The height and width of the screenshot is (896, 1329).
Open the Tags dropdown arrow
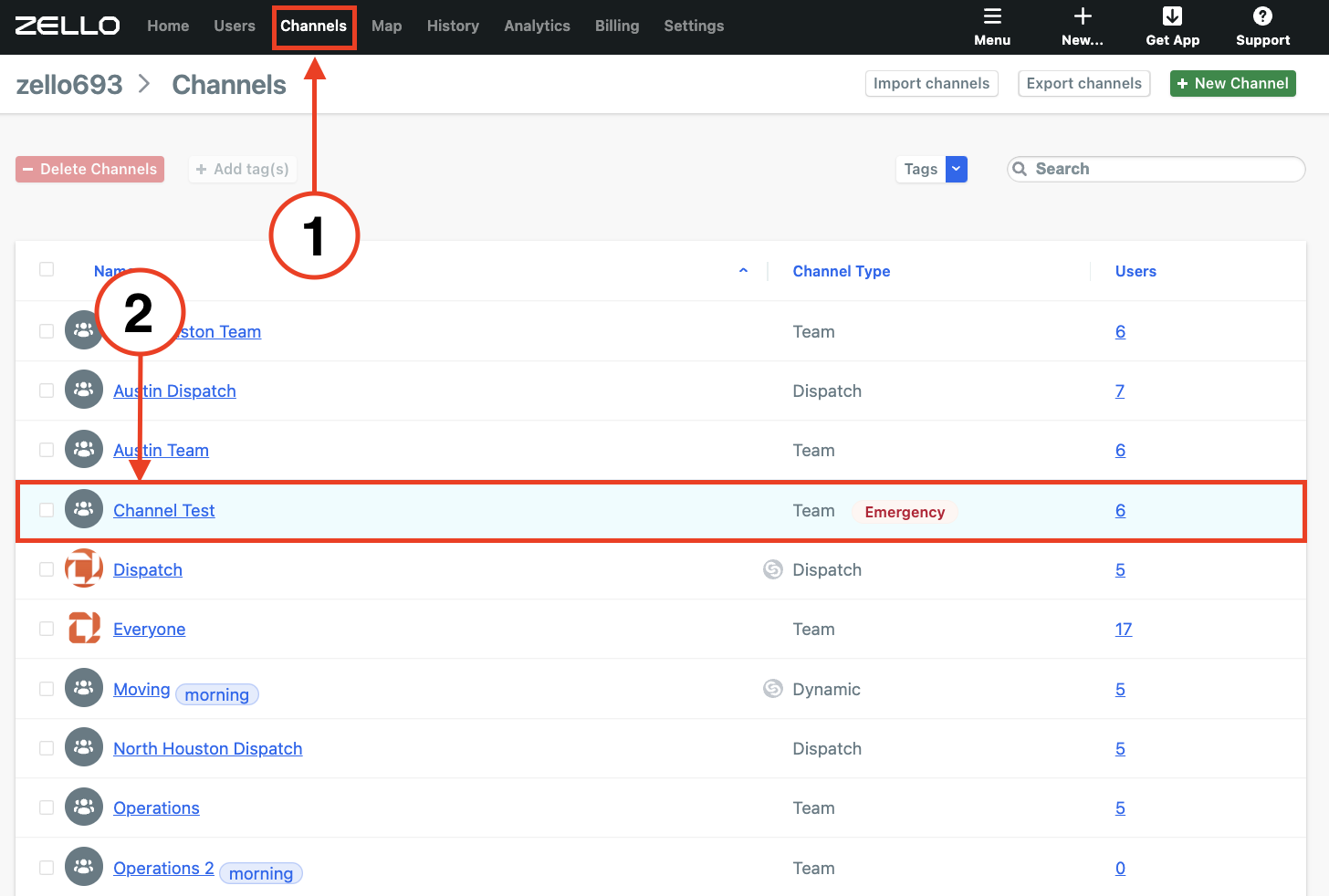[957, 169]
